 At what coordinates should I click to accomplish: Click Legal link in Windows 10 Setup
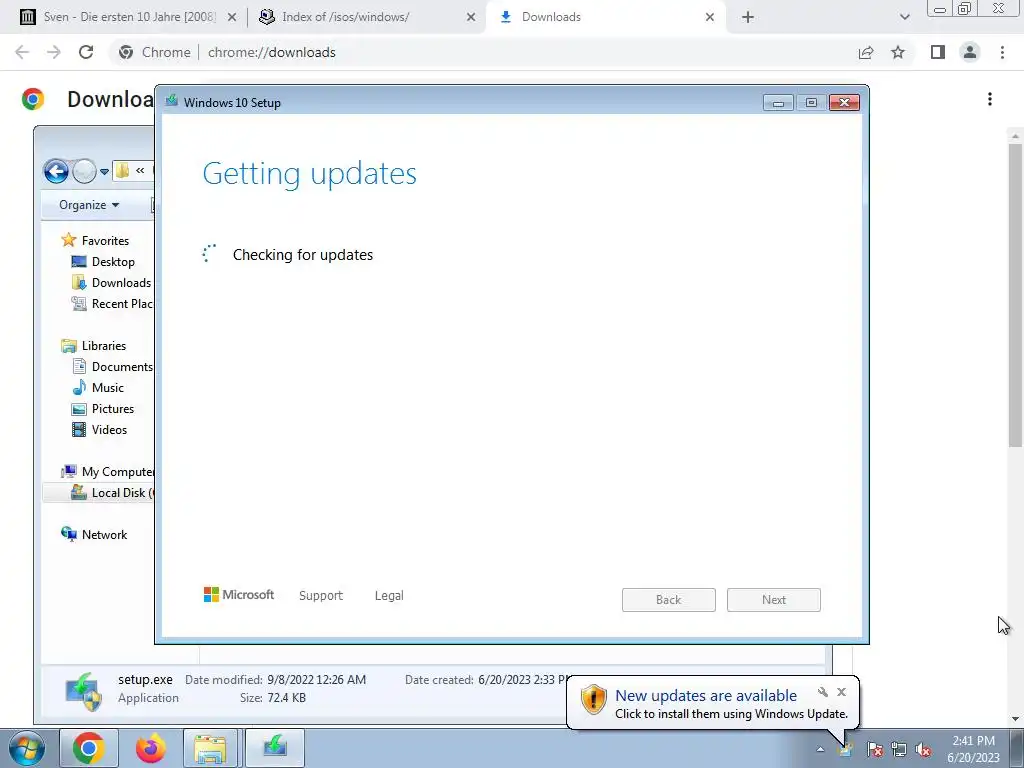click(x=389, y=596)
